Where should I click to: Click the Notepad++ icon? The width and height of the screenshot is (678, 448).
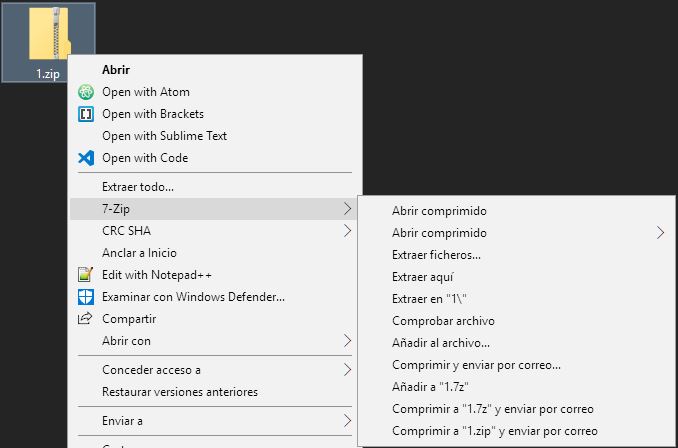[86, 275]
